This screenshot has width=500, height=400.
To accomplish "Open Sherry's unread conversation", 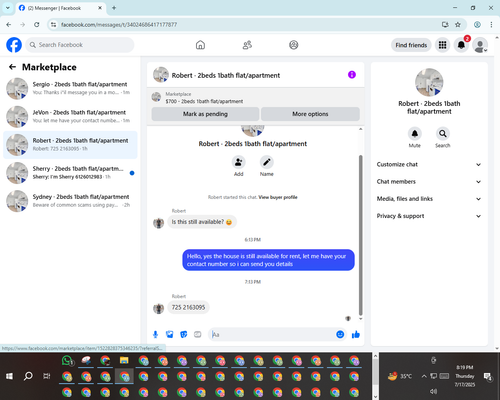I will [70, 173].
